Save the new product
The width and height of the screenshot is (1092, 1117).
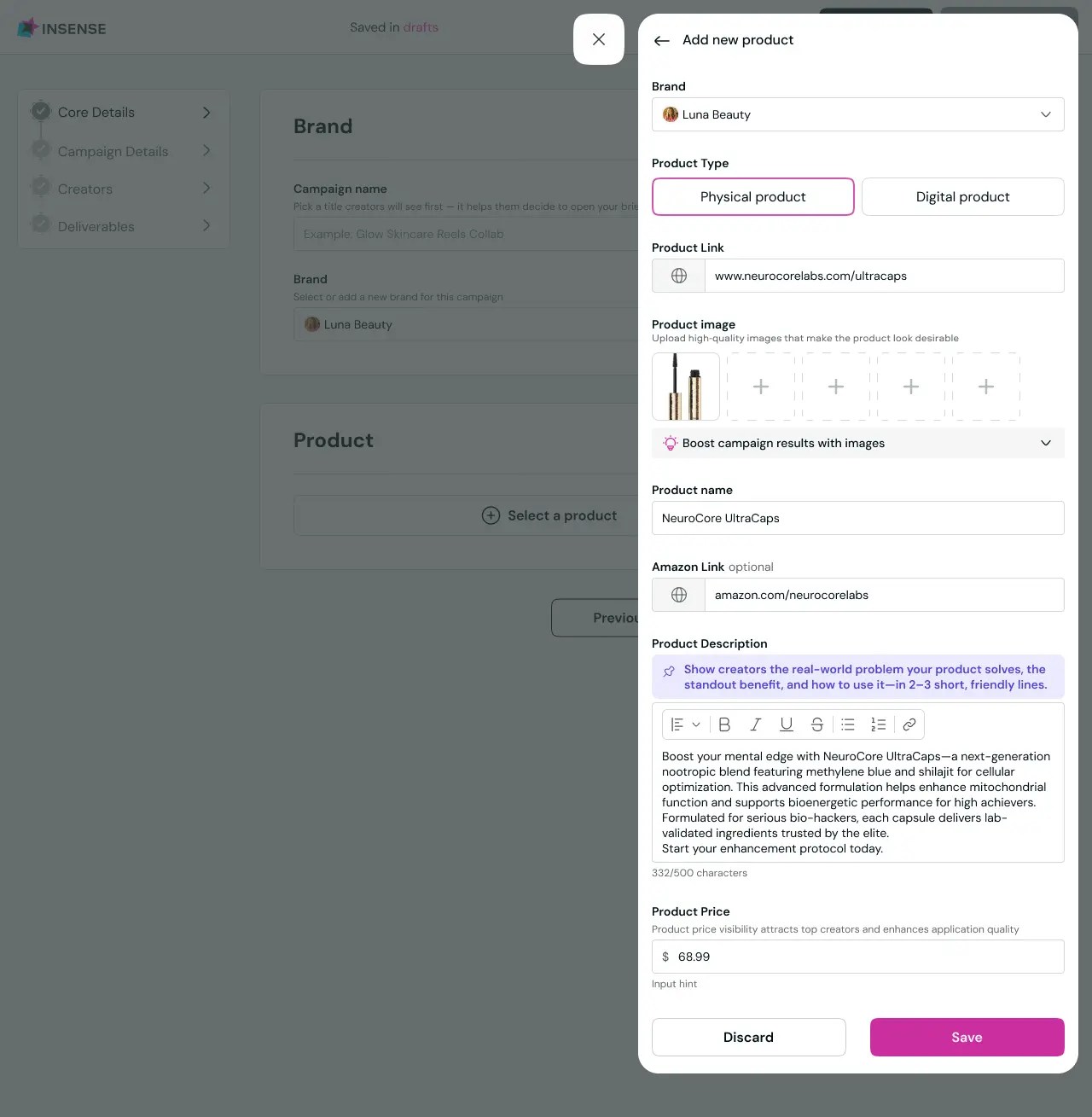tap(967, 1037)
